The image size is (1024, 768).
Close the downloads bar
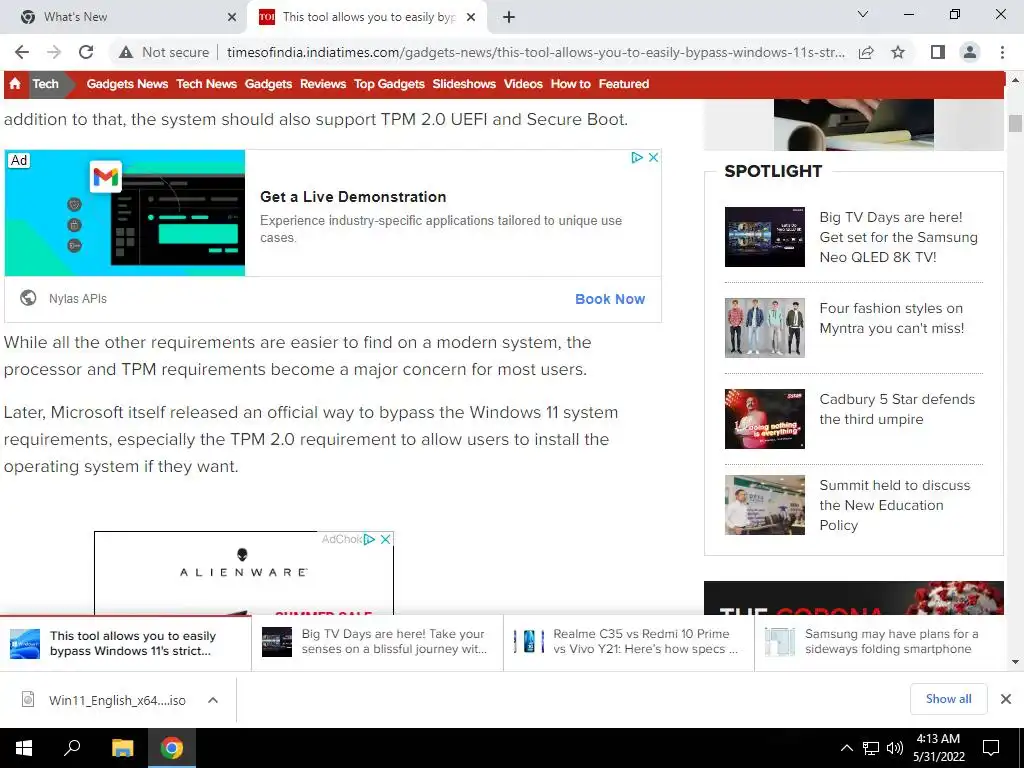[1006, 699]
